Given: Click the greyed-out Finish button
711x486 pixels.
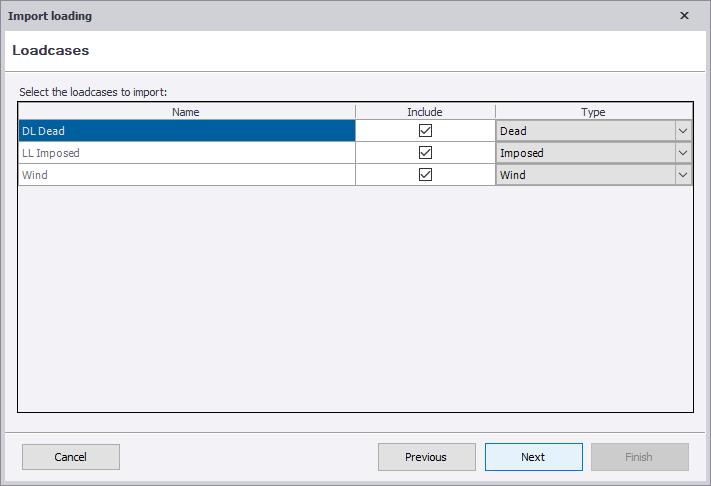Looking at the screenshot, I should [639, 457].
